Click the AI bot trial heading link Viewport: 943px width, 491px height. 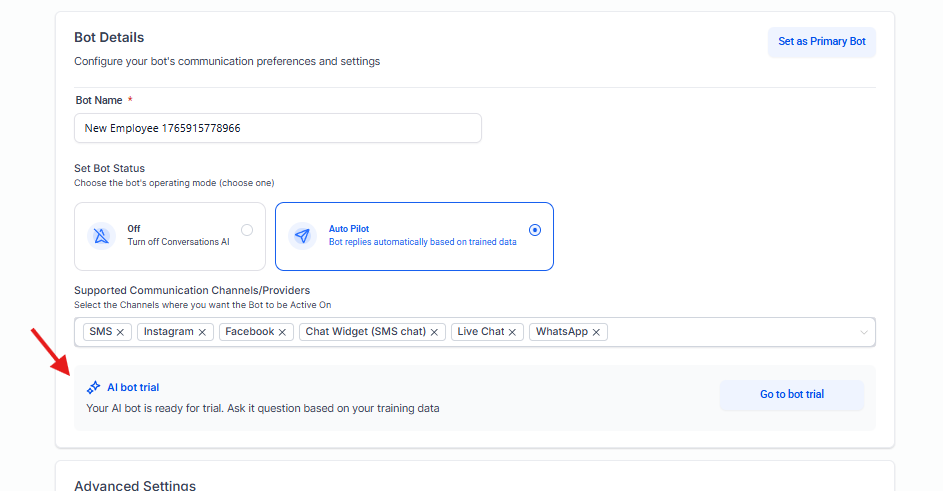point(133,388)
